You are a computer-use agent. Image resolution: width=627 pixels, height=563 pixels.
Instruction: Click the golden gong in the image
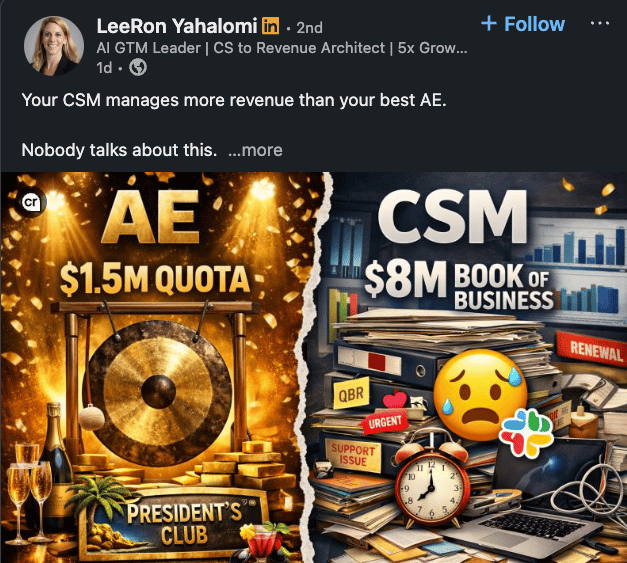(160, 390)
